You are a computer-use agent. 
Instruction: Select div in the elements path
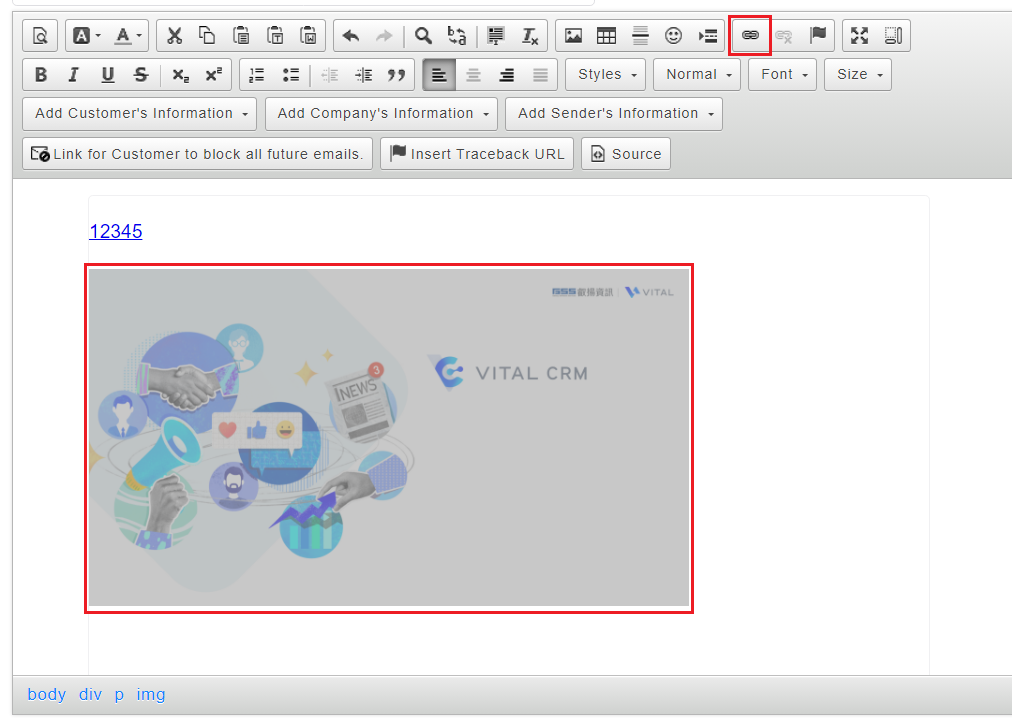[90, 694]
